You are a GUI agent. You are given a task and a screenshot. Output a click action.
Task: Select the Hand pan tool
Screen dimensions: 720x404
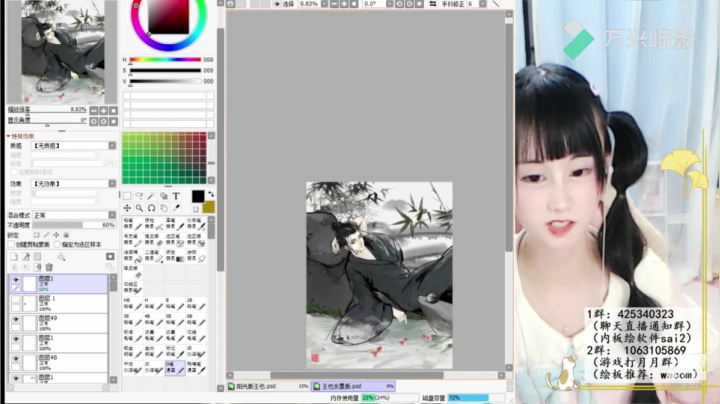(x=163, y=208)
